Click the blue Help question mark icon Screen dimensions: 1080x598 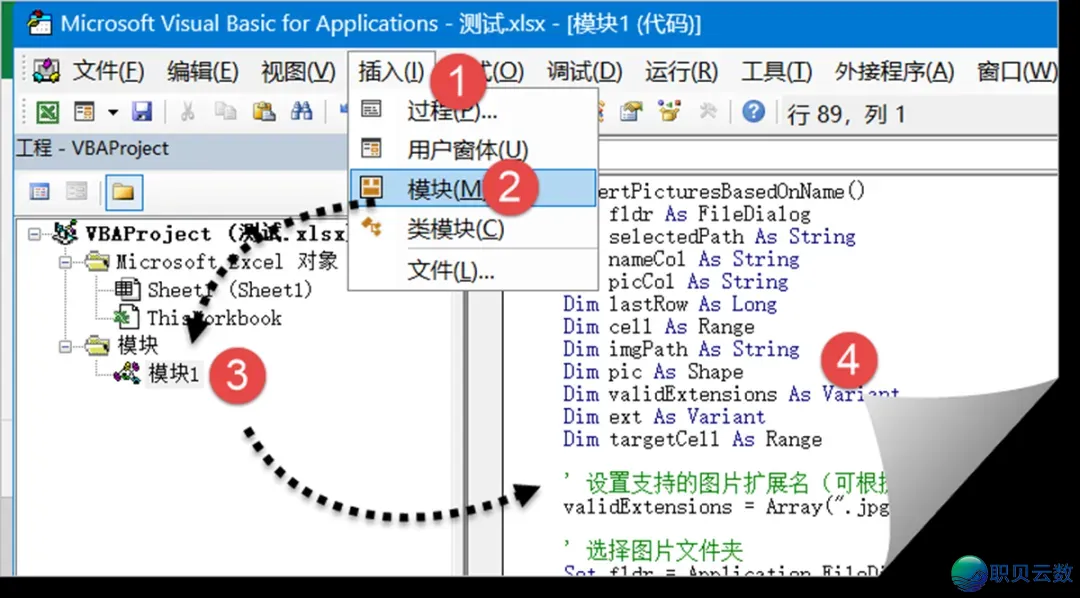pyautogui.click(x=754, y=111)
